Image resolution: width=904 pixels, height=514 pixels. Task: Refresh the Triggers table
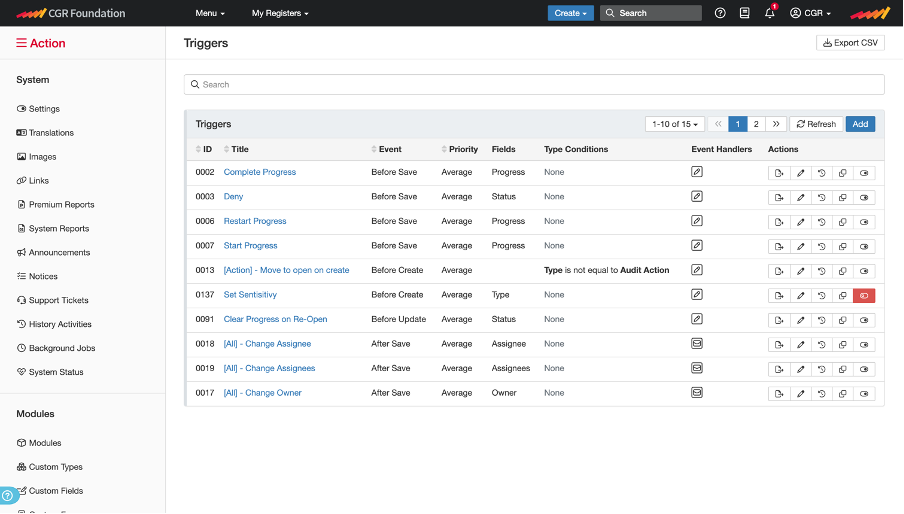point(816,124)
